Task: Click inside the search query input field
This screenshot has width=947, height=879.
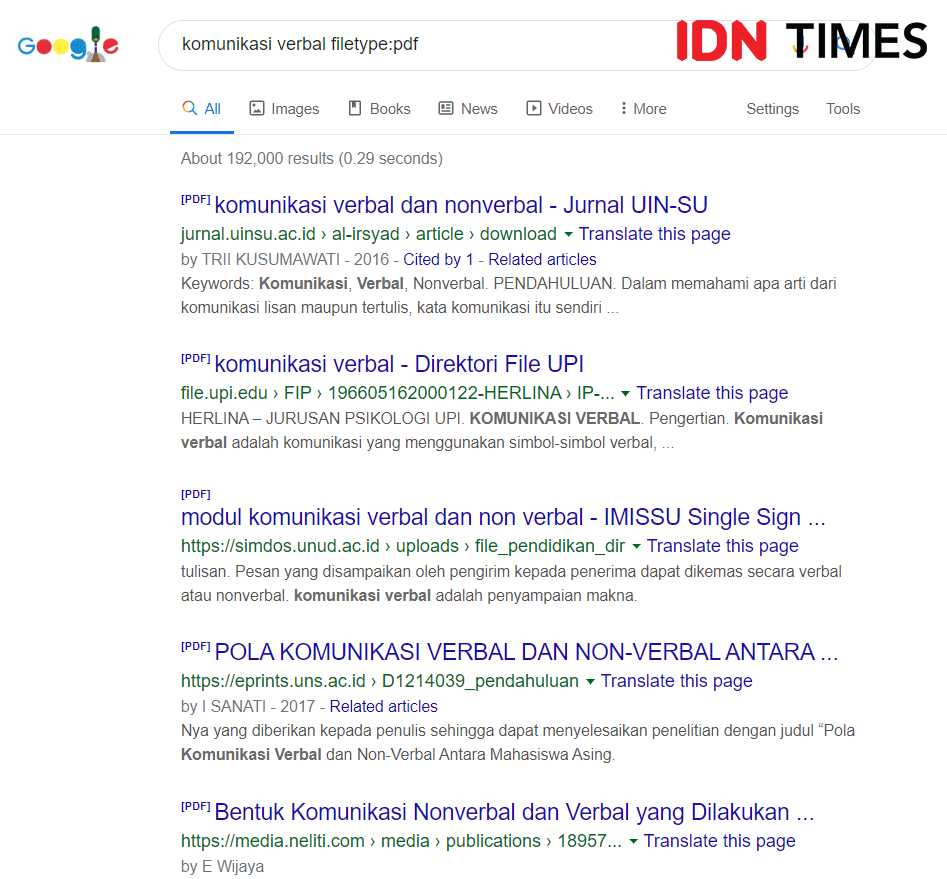Action: click(x=400, y=44)
